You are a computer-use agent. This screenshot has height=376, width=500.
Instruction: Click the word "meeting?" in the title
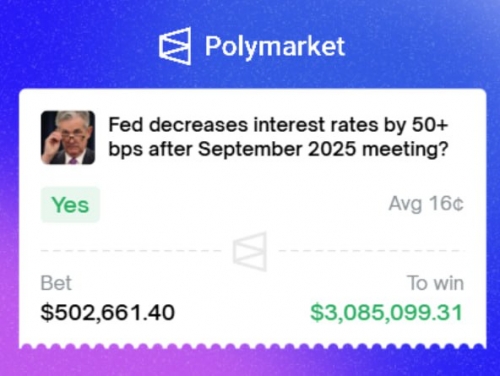tap(405, 149)
